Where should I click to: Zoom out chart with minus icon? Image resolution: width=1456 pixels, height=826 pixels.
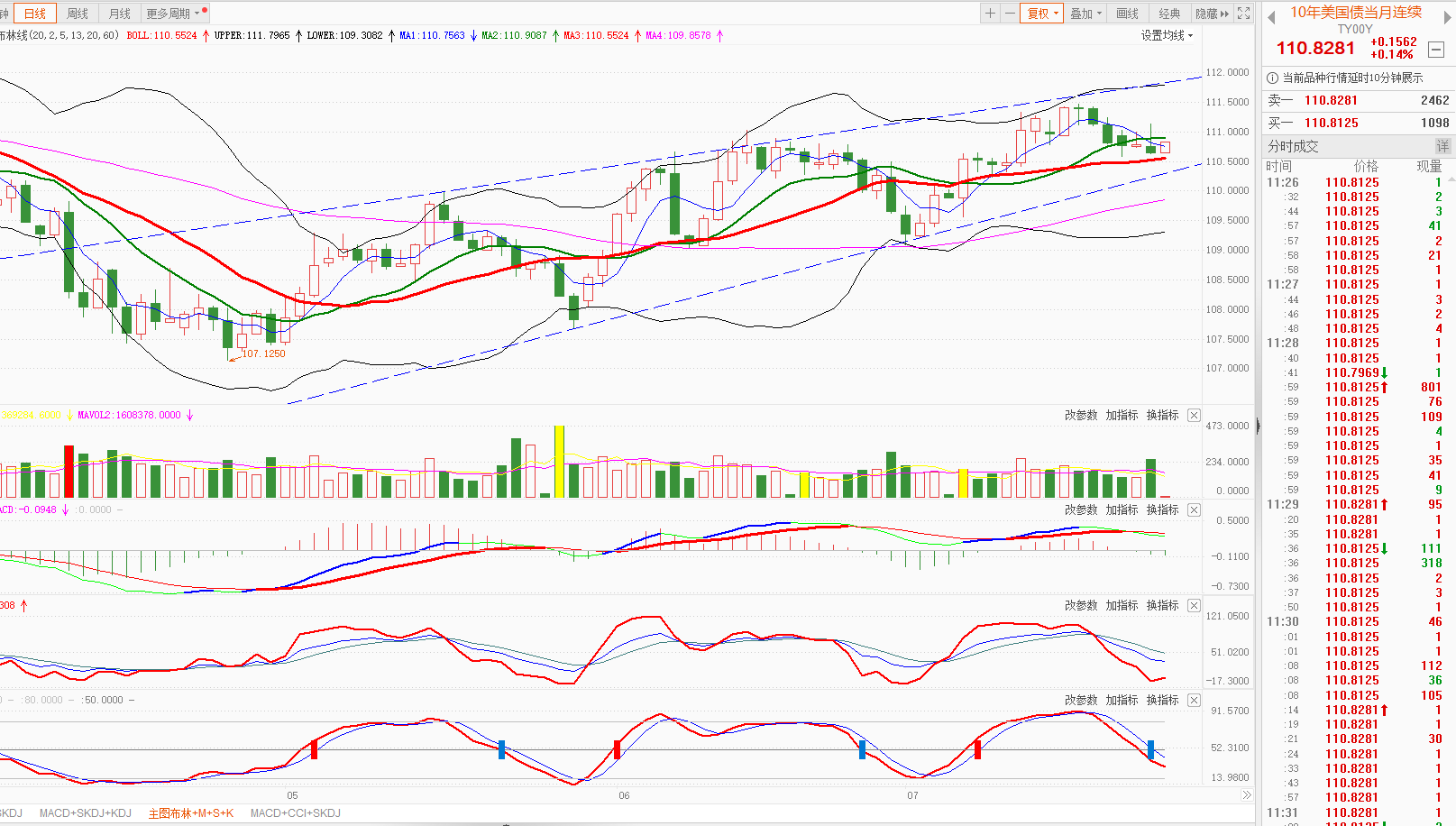[1010, 14]
